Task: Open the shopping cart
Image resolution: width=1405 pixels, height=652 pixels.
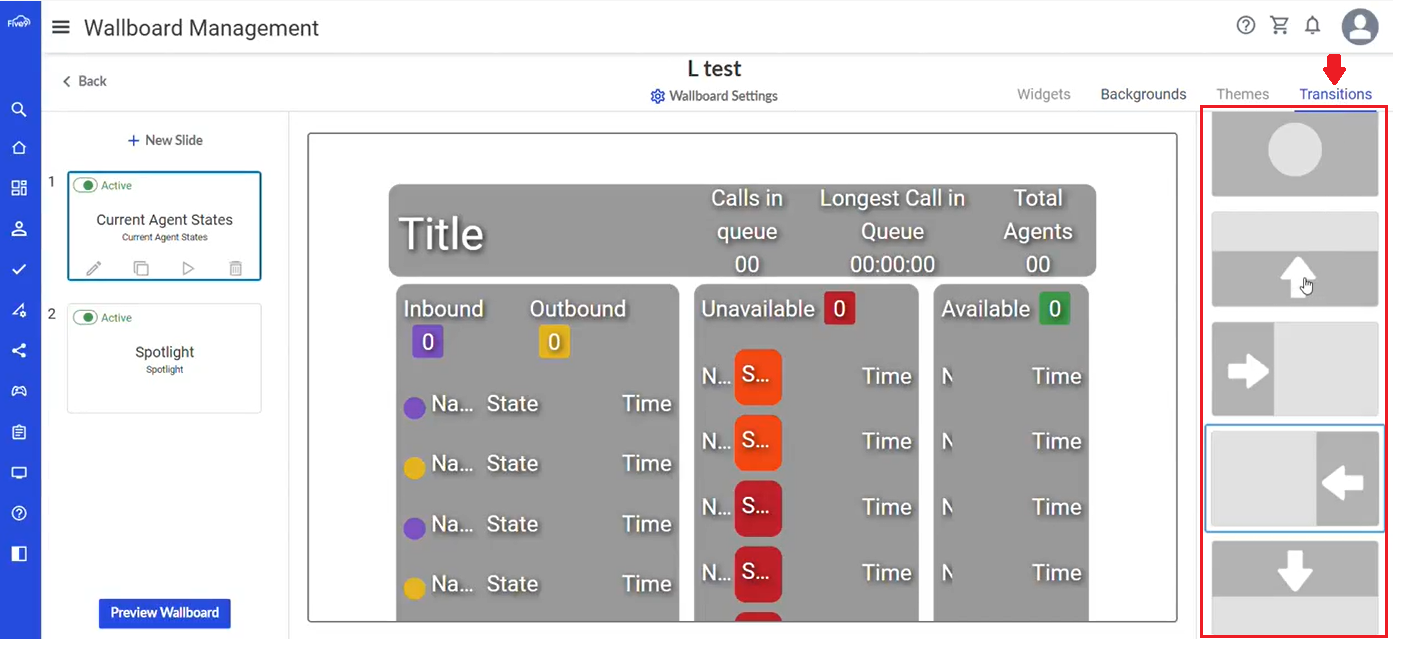Action: tap(1280, 26)
